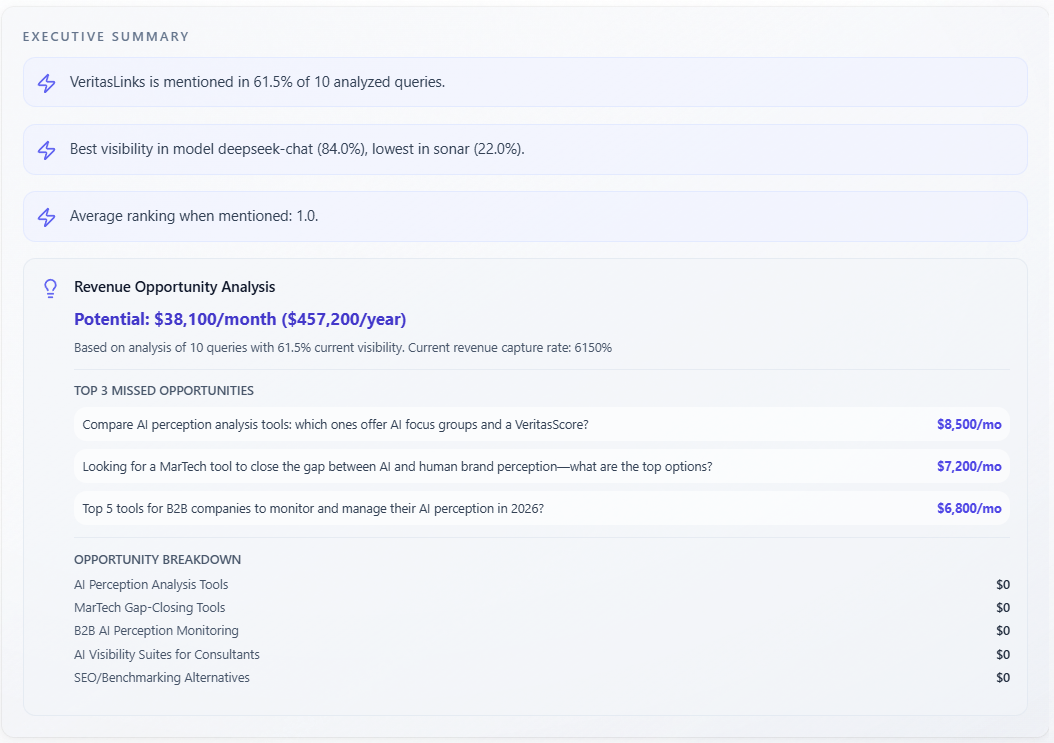Select AI Visibility Suites for Consultants row
The height and width of the screenshot is (743, 1054).
click(166, 654)
